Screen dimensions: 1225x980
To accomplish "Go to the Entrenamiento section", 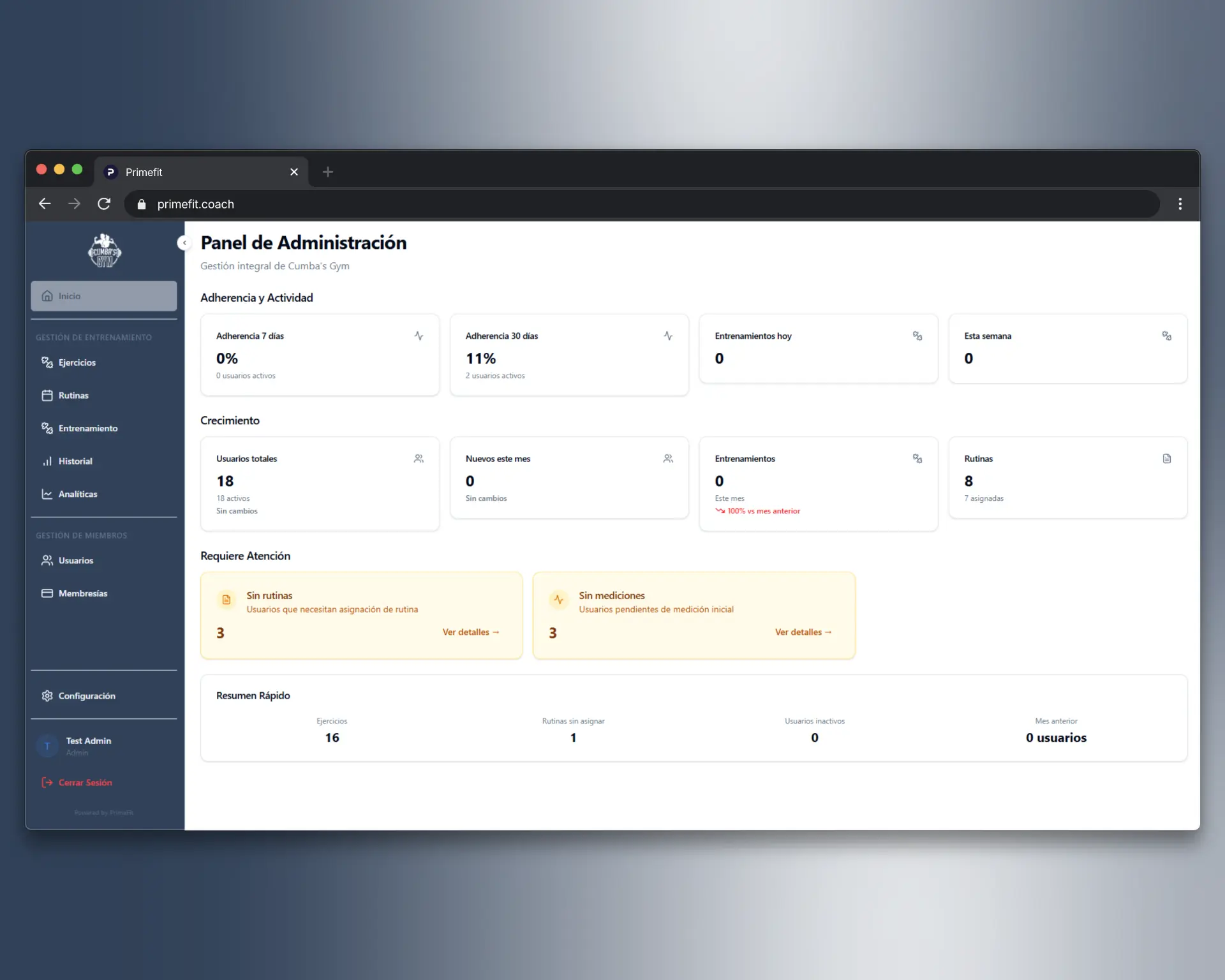I will click(87, 428).
